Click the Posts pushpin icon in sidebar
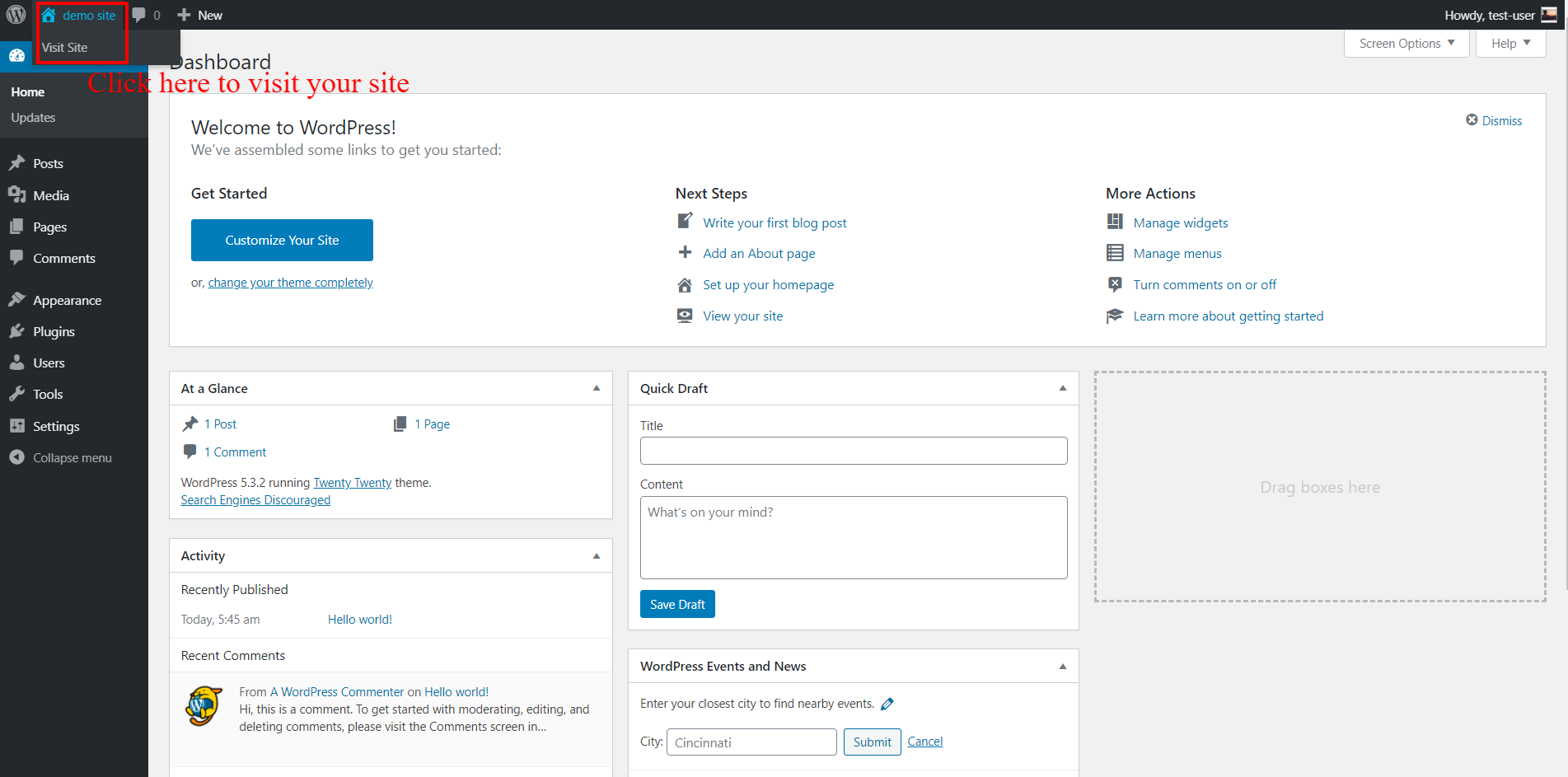The height and width of the screenshot is (777, 1568). [x=16, y=163]
